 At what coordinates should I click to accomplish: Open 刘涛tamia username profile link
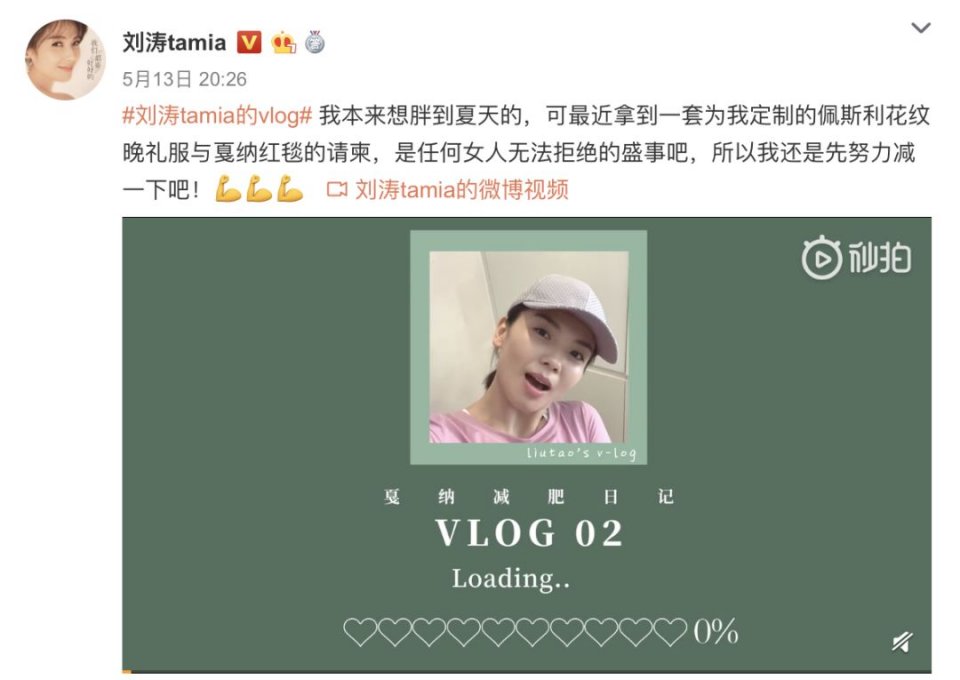click(x=174, y=42)
